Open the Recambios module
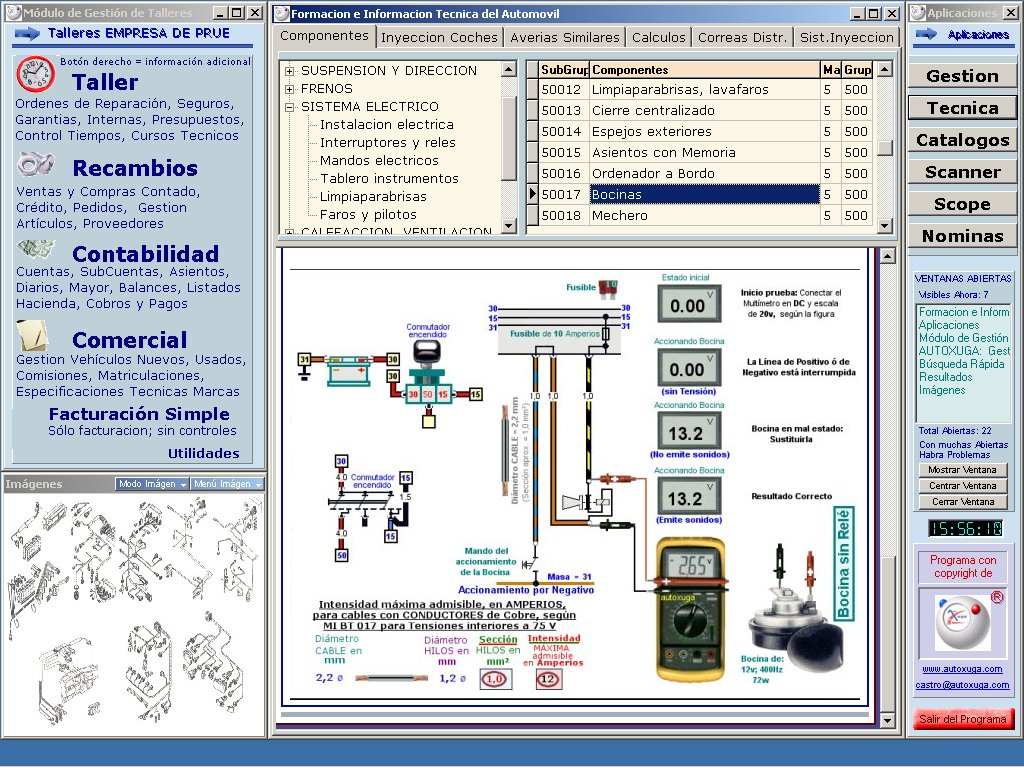Viewport: 1024px width, 768px height. (135, 168)
